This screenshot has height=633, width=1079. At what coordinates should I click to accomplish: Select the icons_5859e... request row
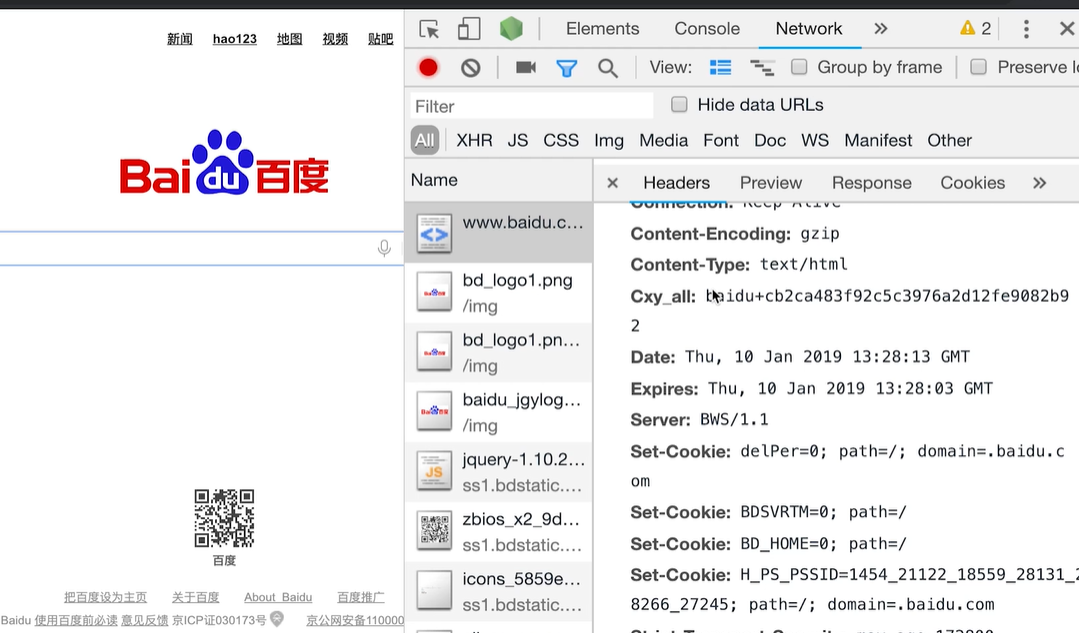coord(499,592)
